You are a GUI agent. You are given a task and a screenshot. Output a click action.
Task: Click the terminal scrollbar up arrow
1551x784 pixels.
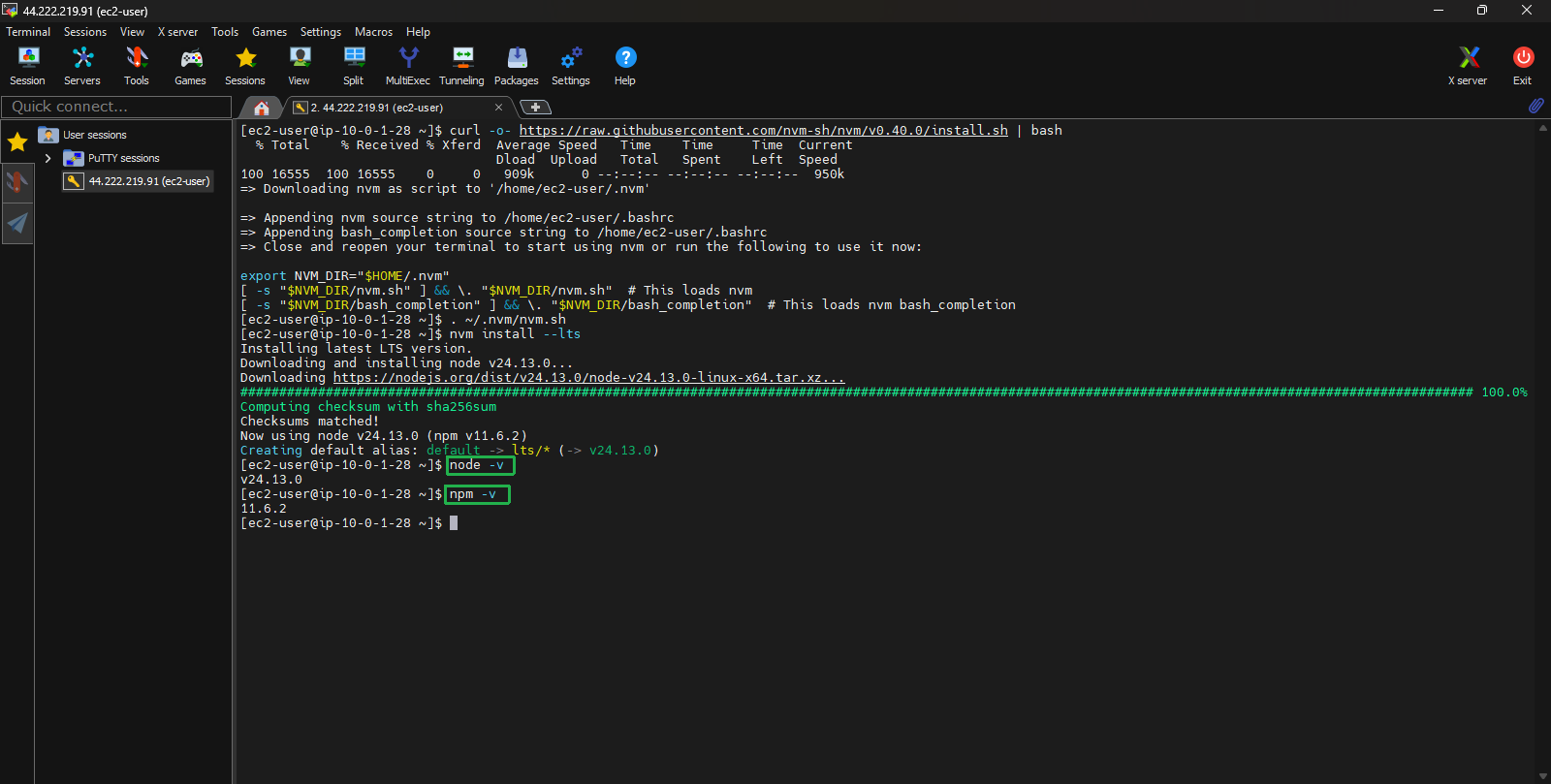point(1543,128)
